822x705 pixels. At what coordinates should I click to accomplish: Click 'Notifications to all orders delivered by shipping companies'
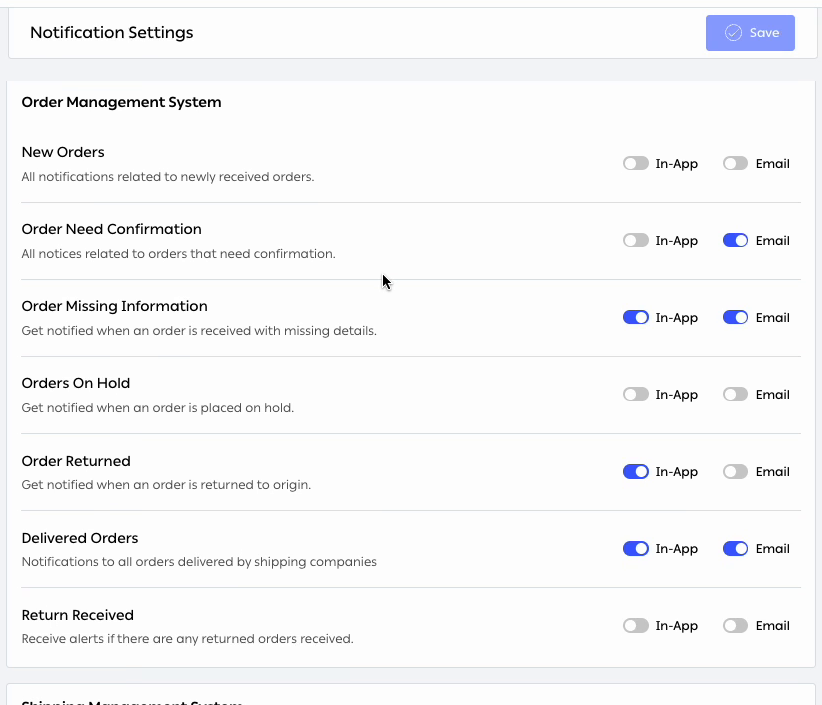click(x=199, y=562)
